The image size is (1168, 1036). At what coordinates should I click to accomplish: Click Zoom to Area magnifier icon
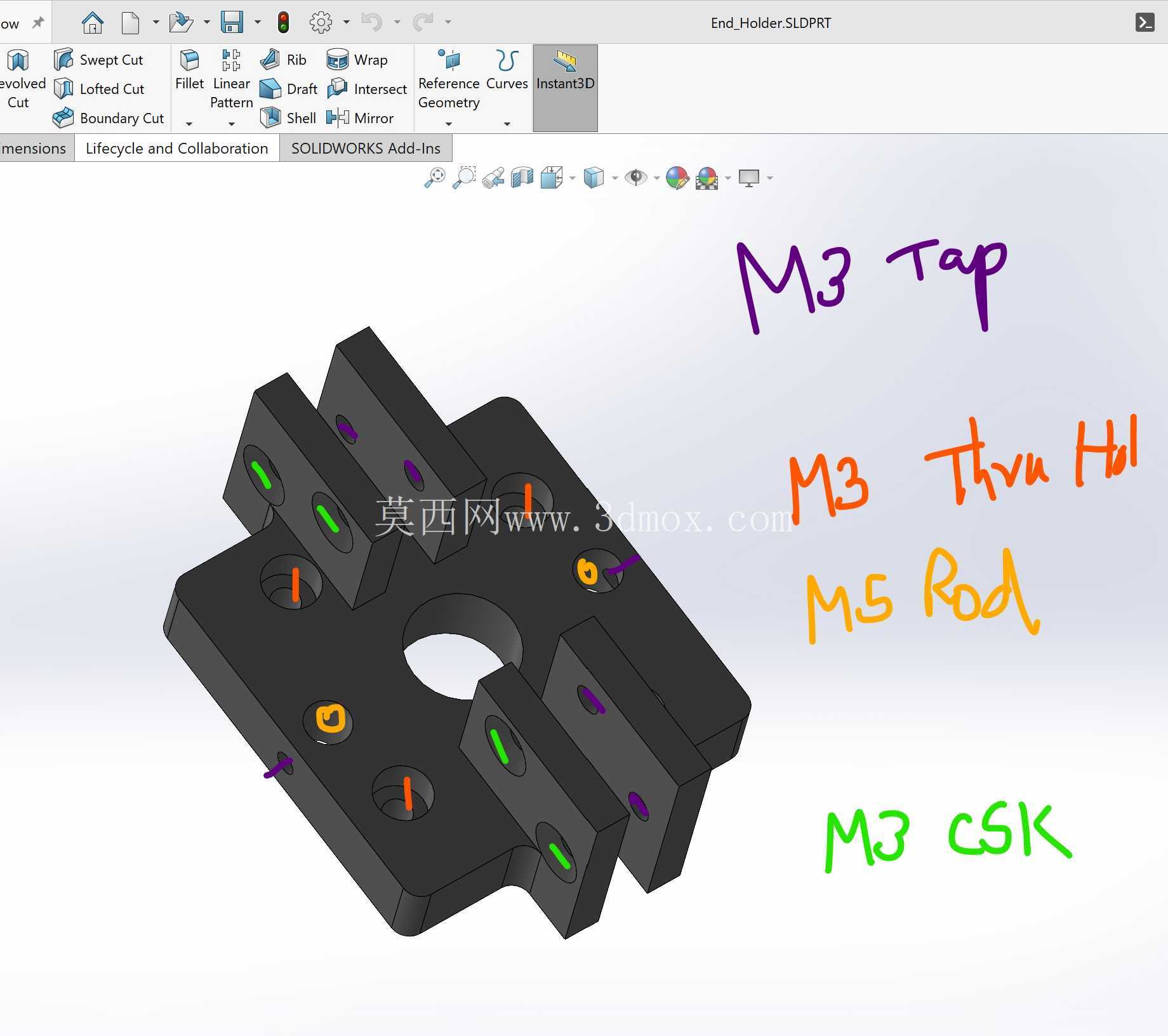point(464,178)
